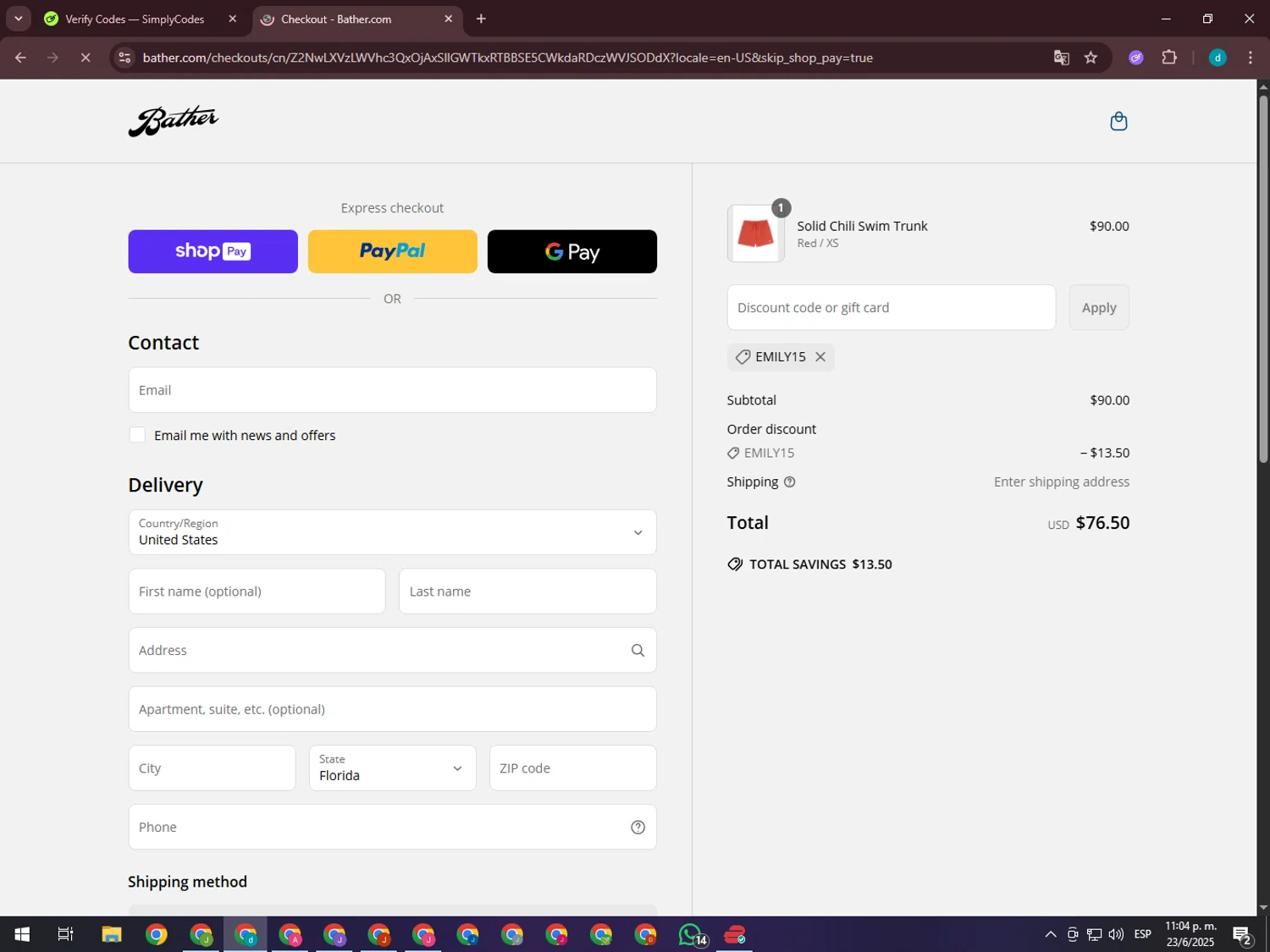Show hidden system tray icons
This screenshot has width=1270, height=952.
click(x=1050, y=934)
